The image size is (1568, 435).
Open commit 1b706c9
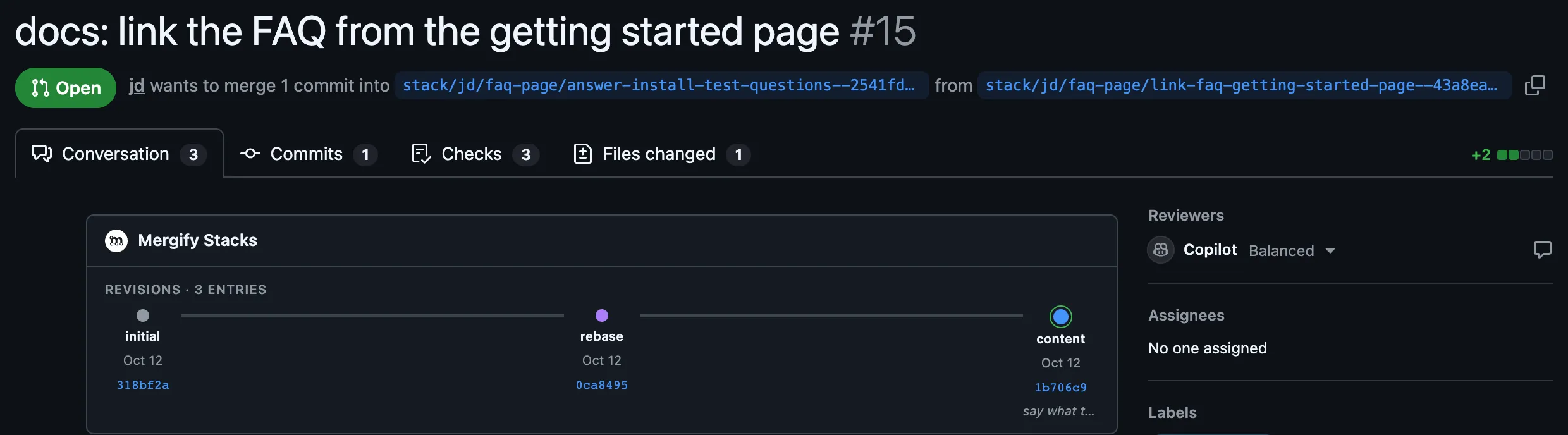pyautogui.click(x=1061, y=388)
